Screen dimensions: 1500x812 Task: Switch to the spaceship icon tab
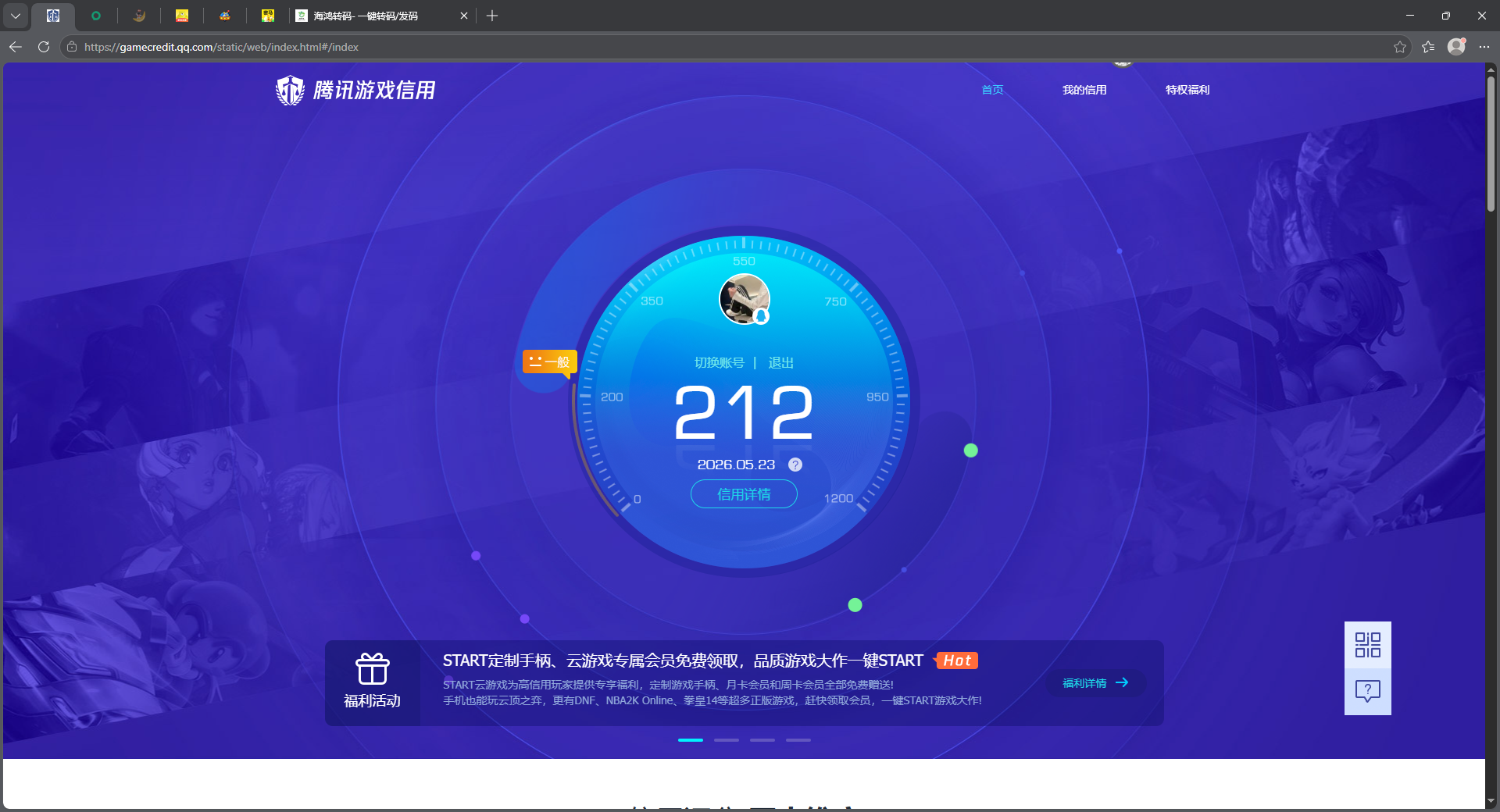pos(225,16)
